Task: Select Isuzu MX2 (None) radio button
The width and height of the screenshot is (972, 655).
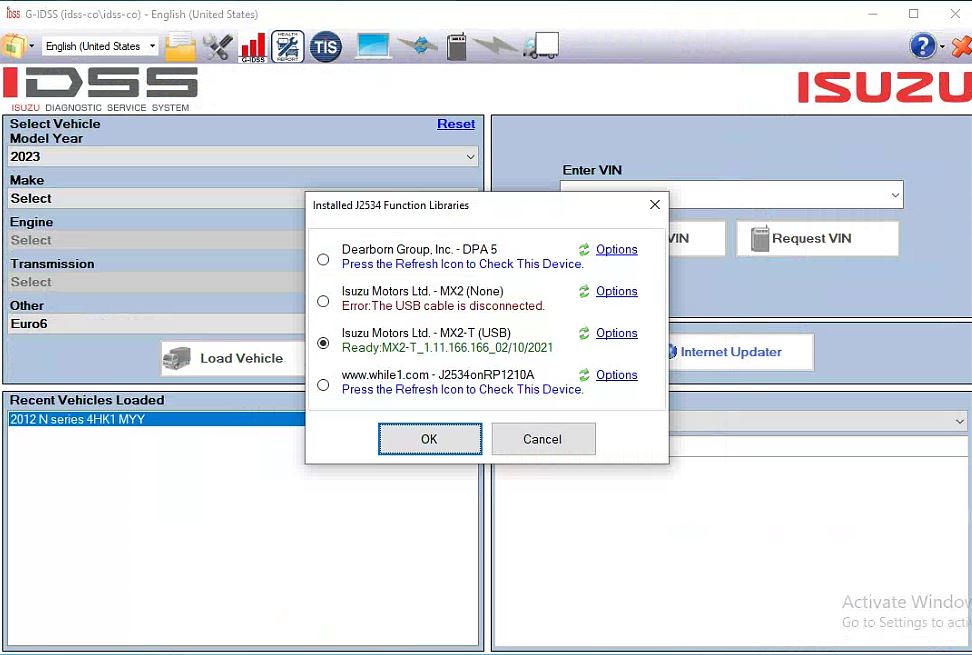Action: 323,301
